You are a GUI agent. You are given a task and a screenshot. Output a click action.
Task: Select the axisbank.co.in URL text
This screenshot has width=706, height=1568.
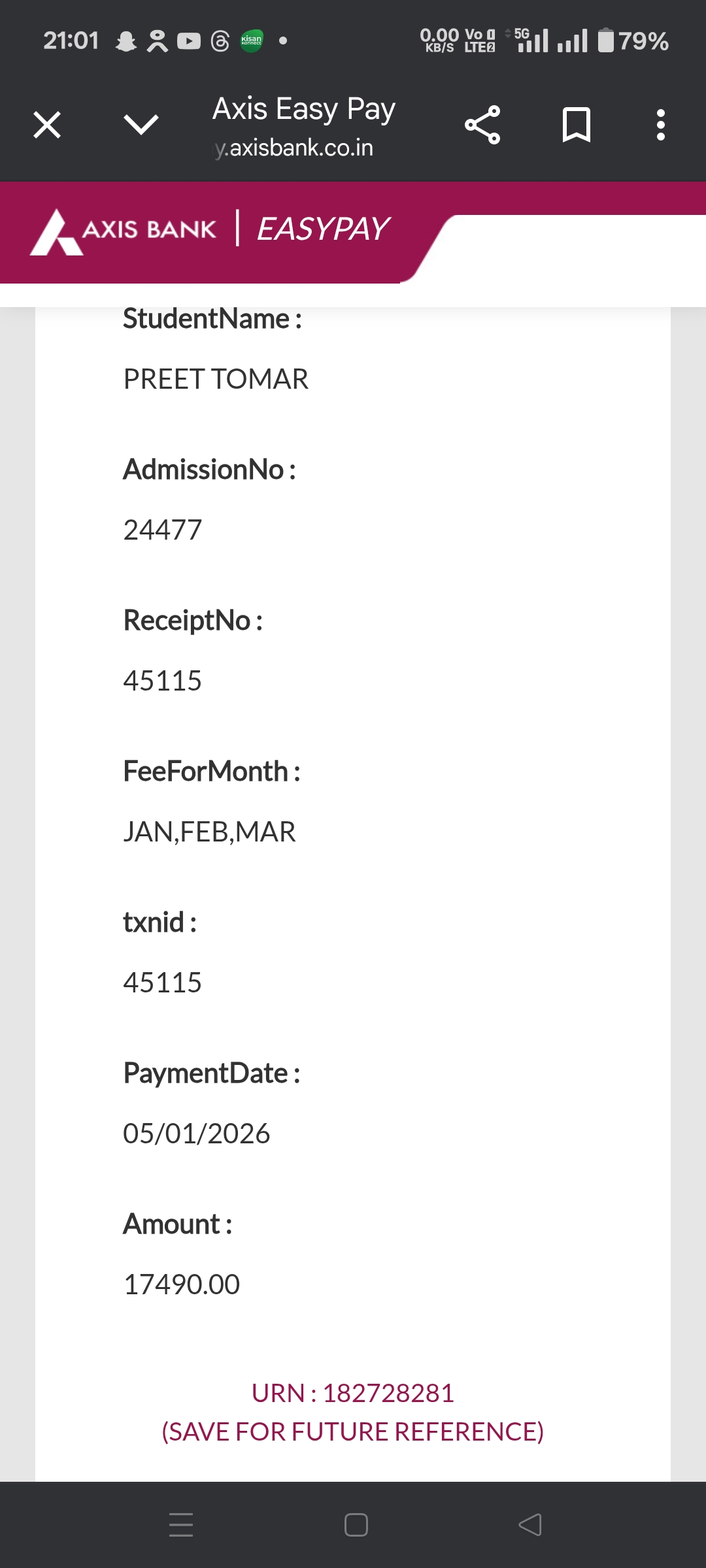coord(294,148)
